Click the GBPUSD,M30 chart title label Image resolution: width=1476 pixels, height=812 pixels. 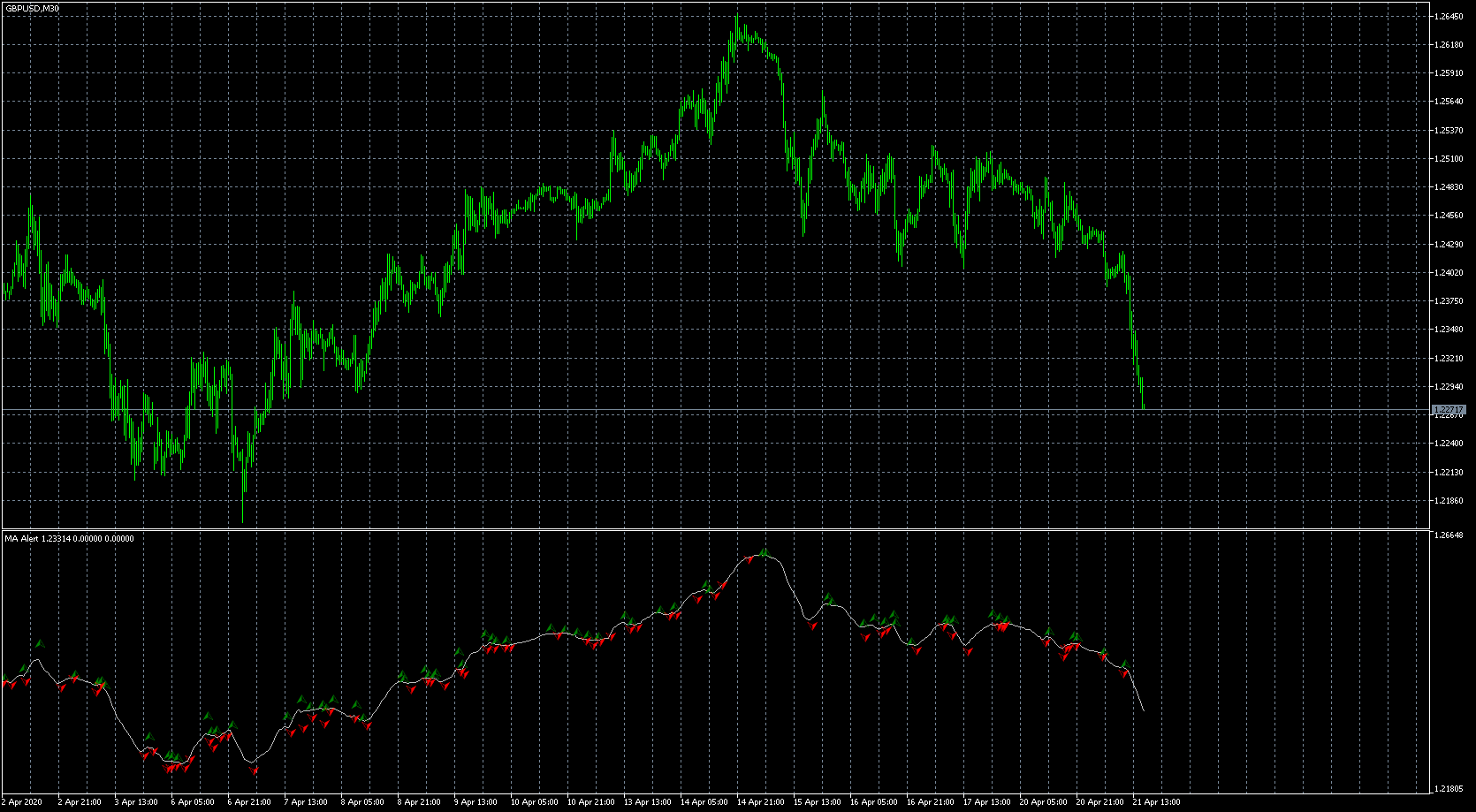[32, 8]
